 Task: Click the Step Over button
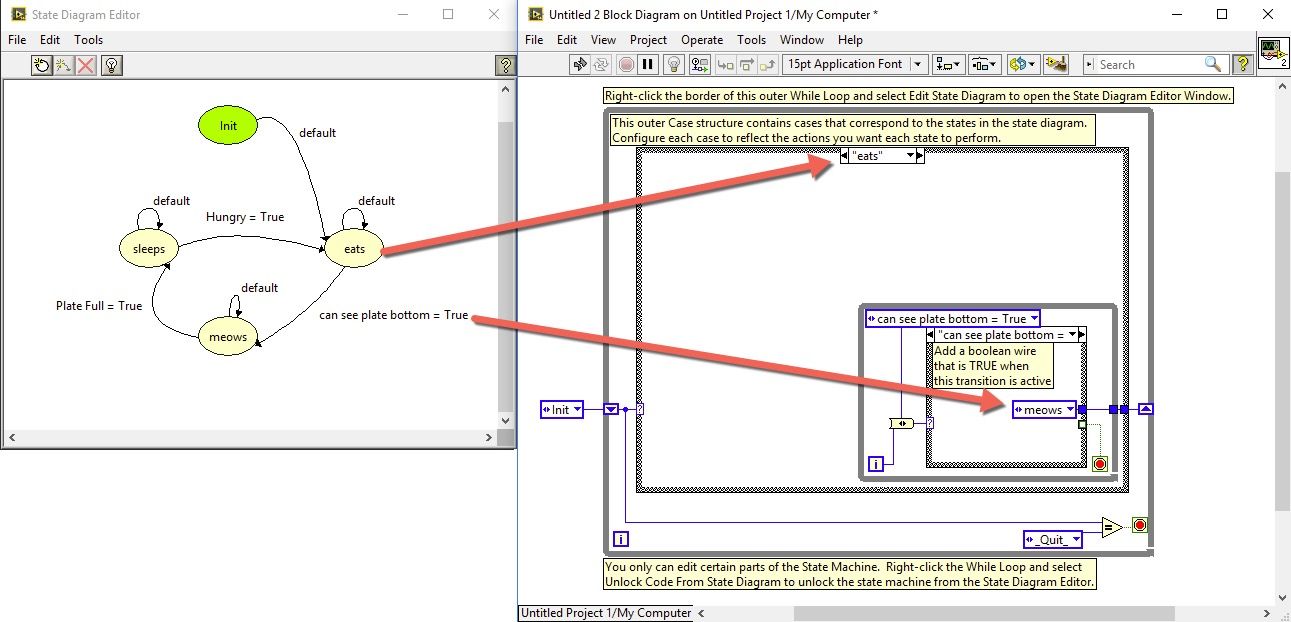pyautogui.click(x=745, y=64)
